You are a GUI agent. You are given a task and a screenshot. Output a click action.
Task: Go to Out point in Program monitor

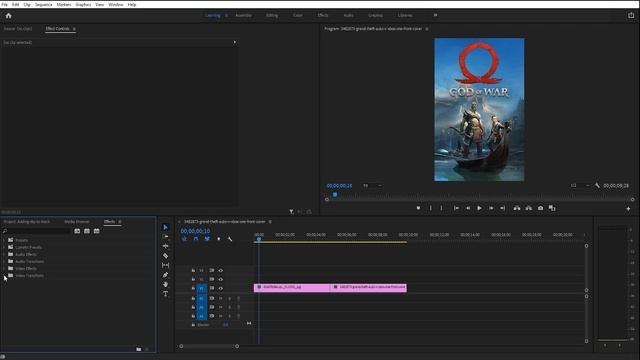pos(503,208)
